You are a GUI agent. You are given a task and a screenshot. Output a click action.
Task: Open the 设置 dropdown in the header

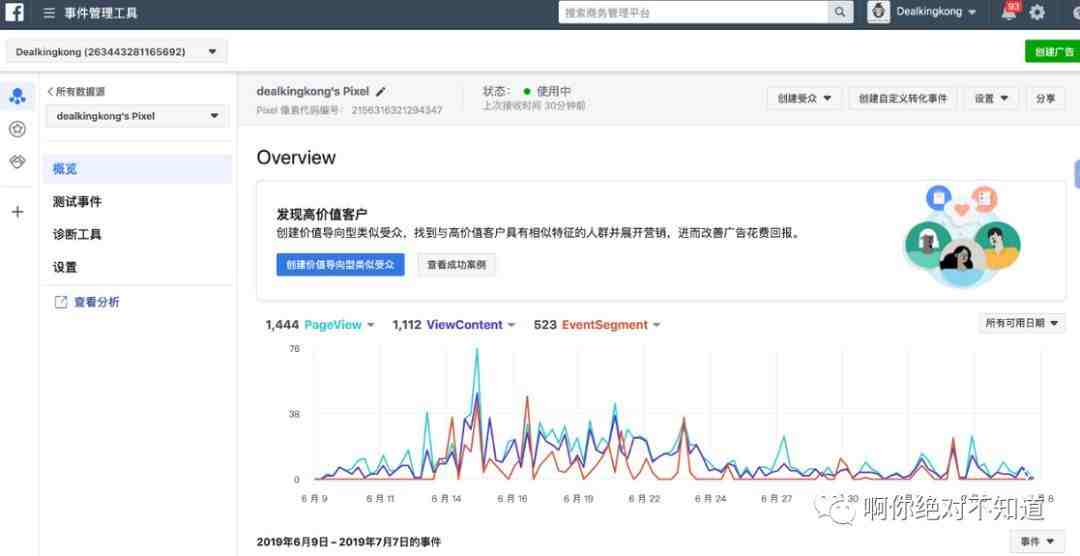pos(991,99)
